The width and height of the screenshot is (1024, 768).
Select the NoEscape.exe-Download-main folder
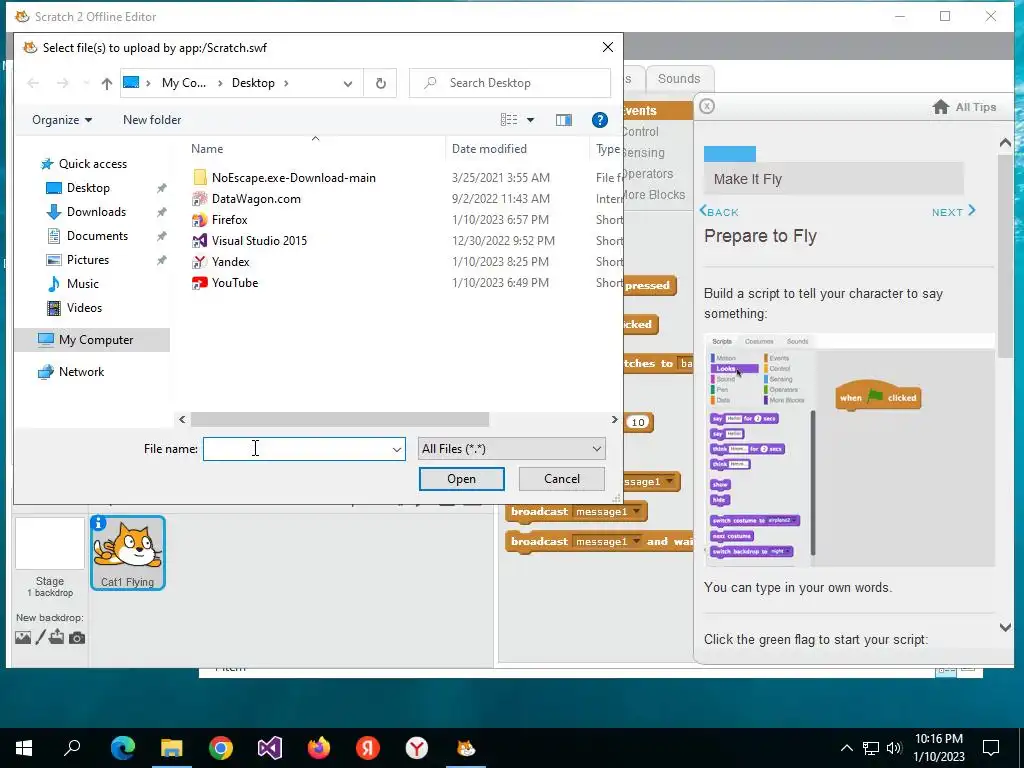pos(293,178)
